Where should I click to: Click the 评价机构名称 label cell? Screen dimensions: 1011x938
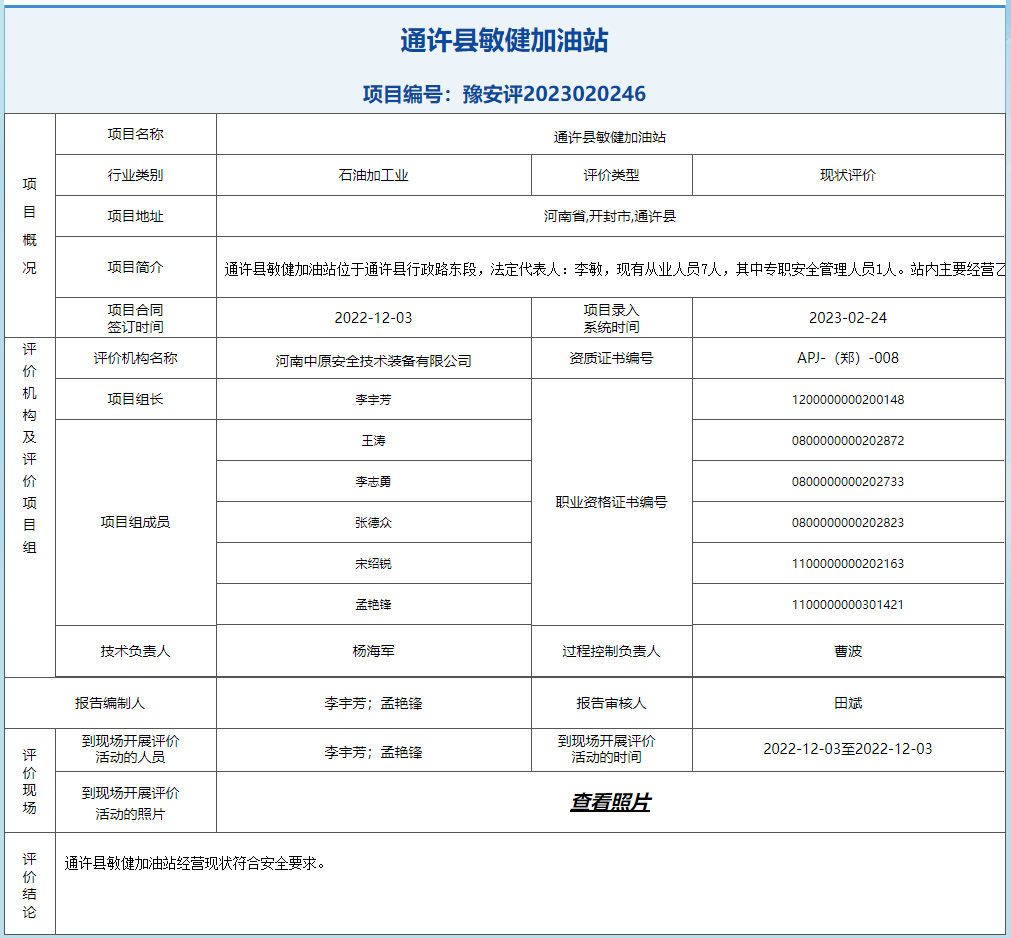tap(135, 358)
